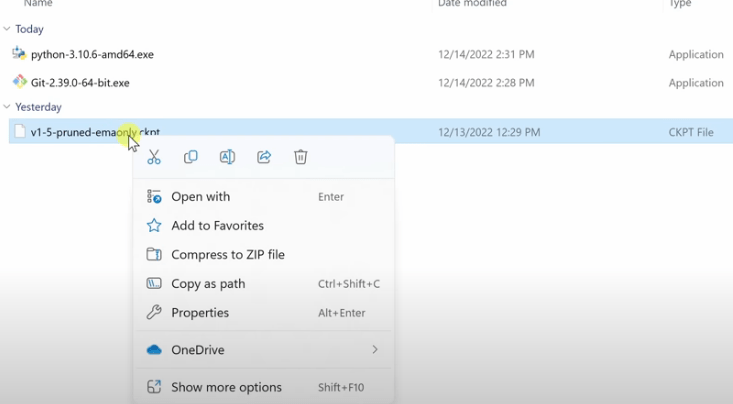Click the Share icon in context menu

(x=264, y=157)
